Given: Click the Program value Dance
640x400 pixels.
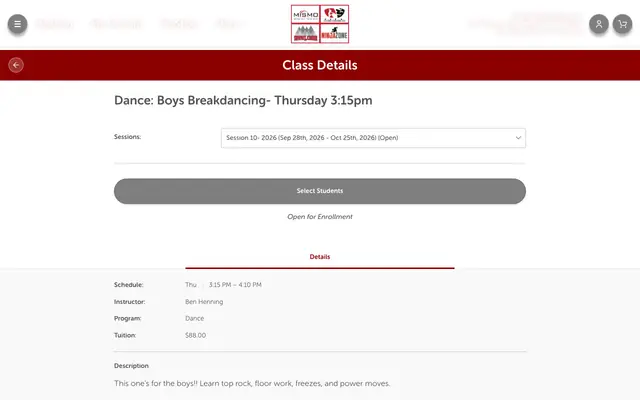Looking at the screenshot, I should point(194,318).
